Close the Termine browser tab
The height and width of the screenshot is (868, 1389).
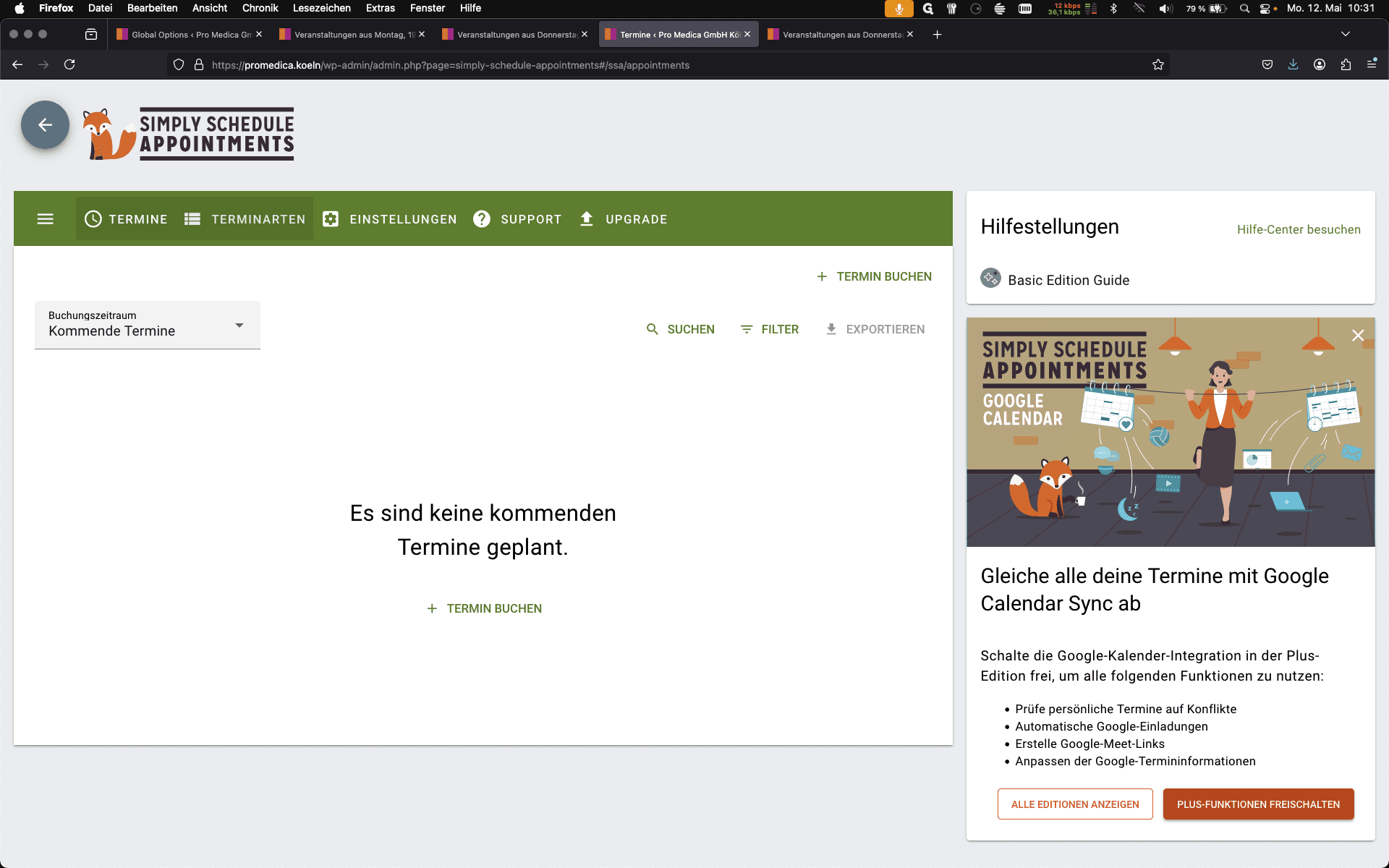point(747,34)
